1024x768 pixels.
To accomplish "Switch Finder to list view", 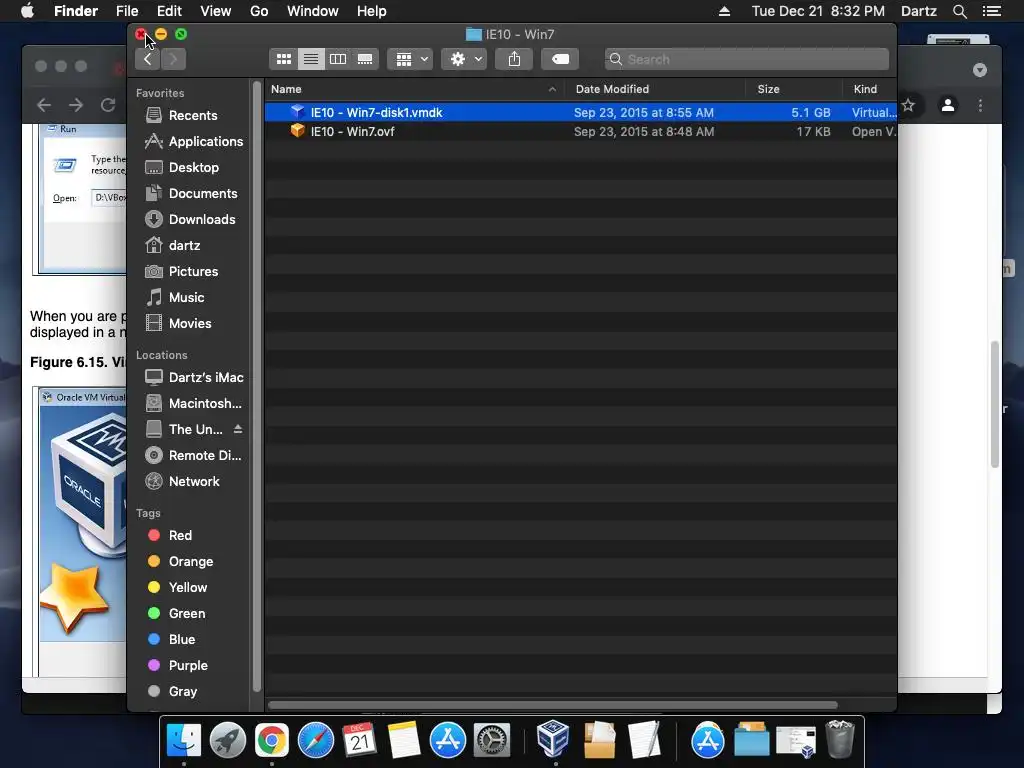I will [311, 59].
